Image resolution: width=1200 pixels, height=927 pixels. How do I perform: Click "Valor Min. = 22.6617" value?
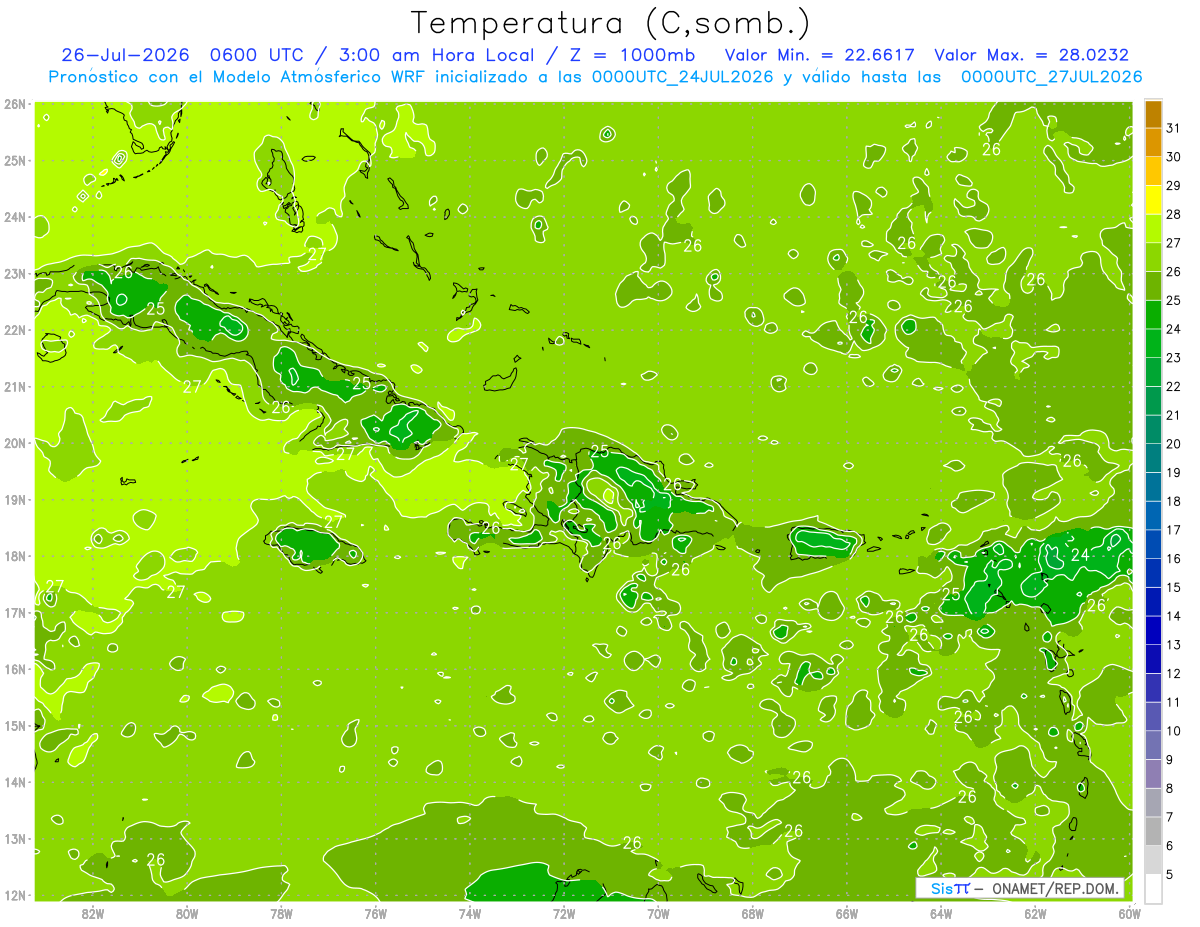click(818, 55)
